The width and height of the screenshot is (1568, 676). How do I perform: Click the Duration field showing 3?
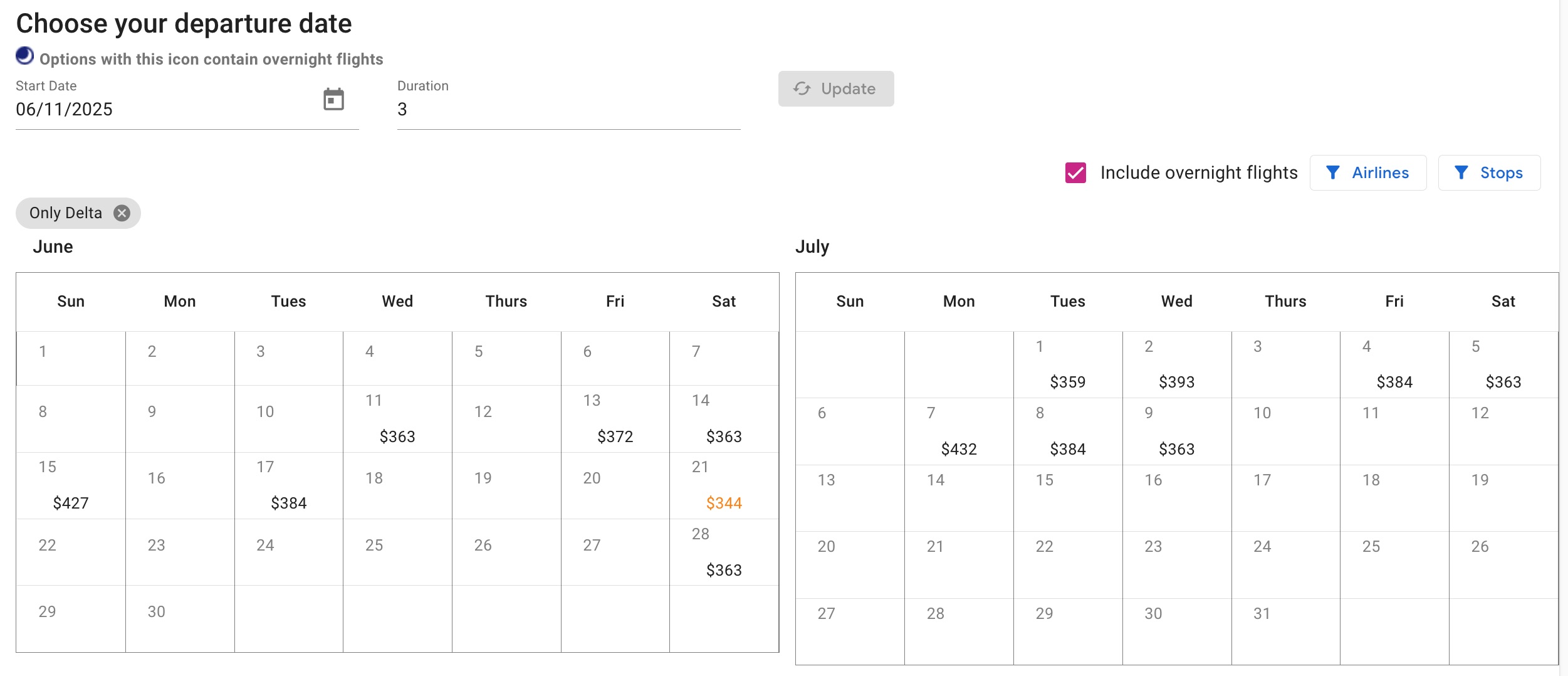coord(439,109)
